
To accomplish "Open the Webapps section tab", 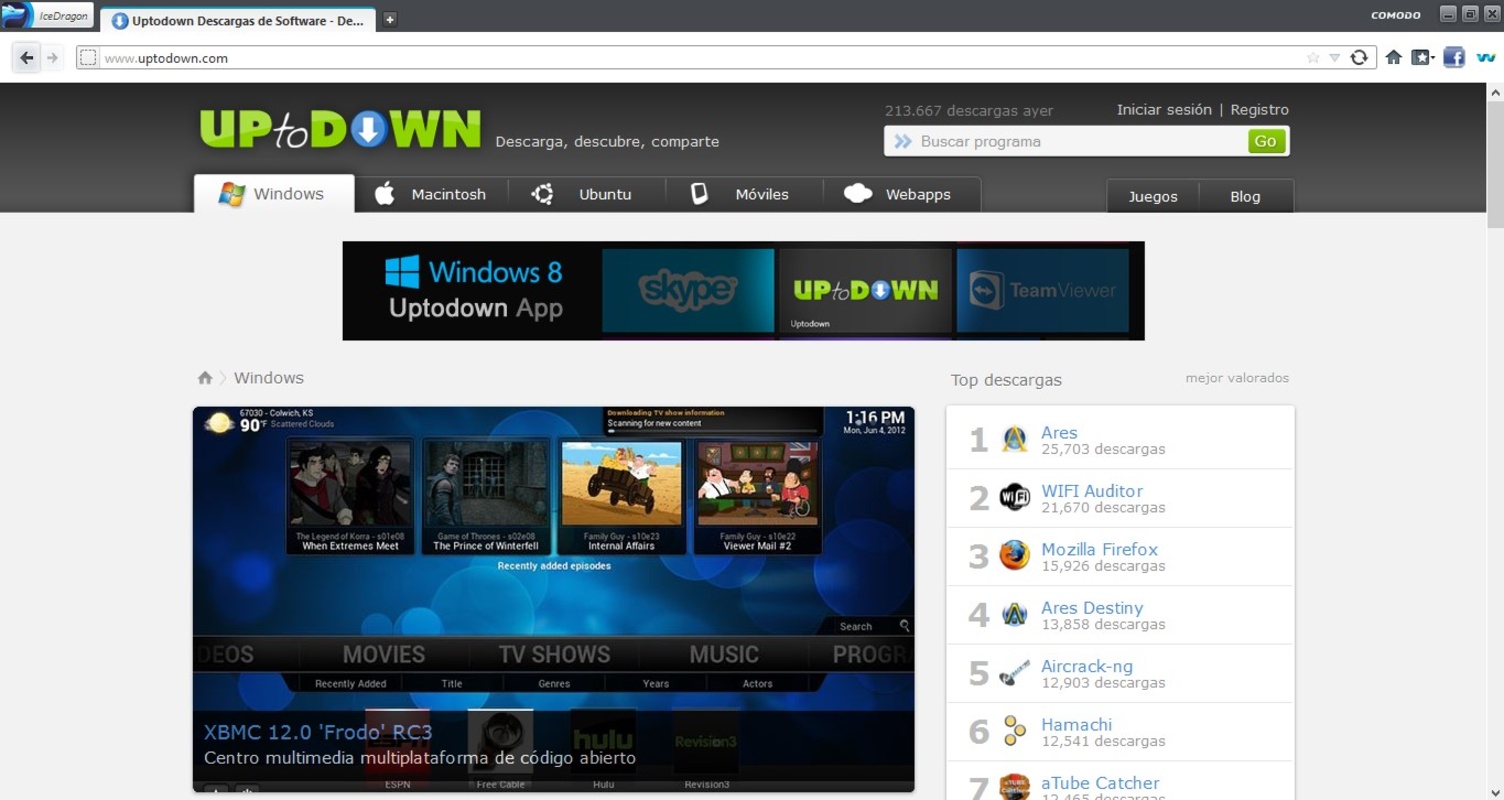I will (900, 195).
